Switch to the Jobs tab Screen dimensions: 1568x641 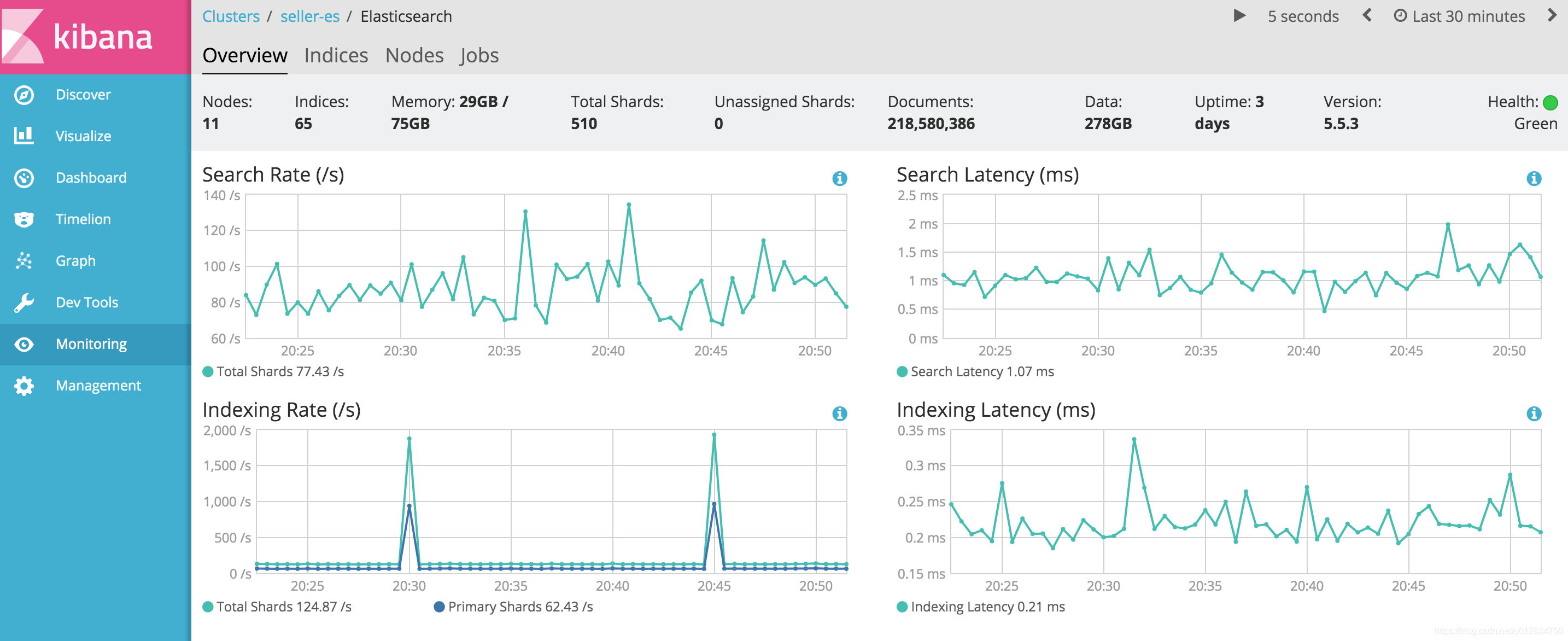[479, 55]
